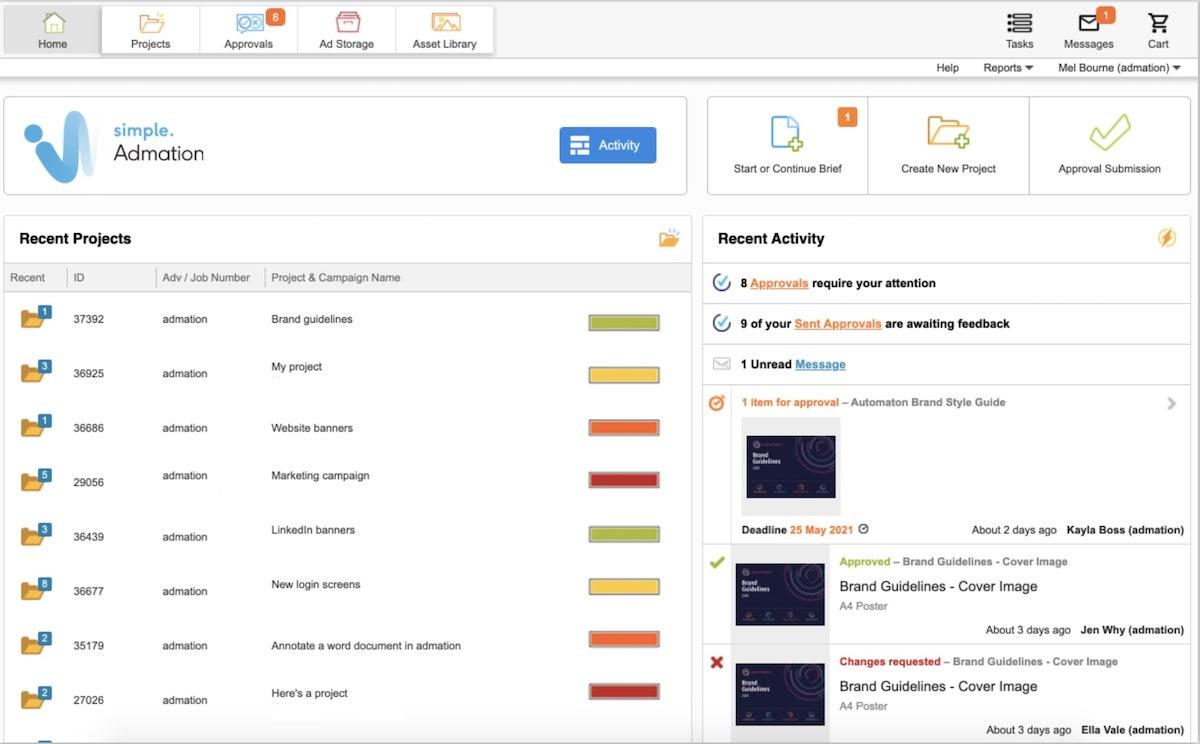Open the Tasks list icon
The width and height of the screenshot is (1200, 744).
tap(1019, 23)
